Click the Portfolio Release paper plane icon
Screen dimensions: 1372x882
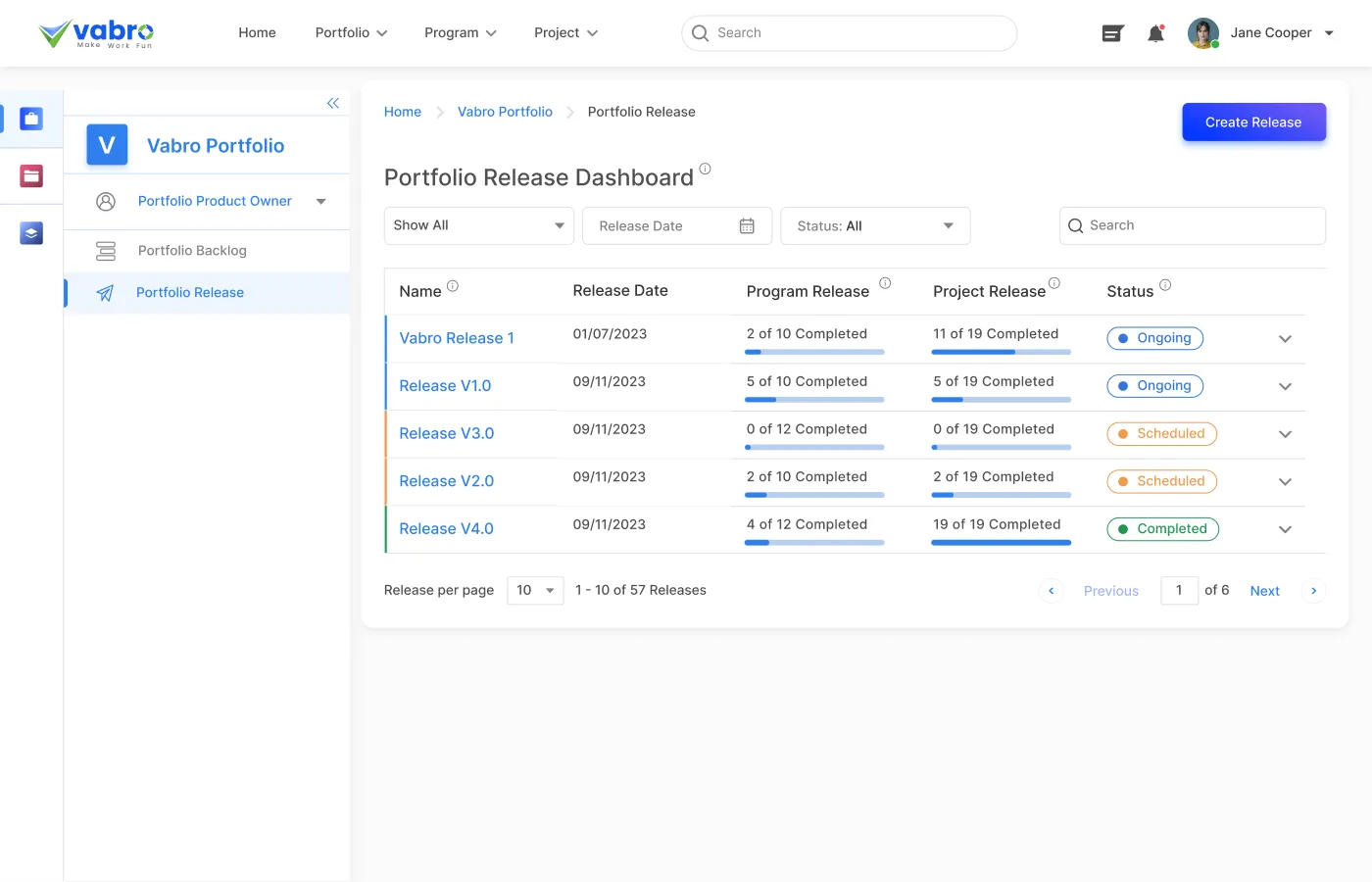click(x=106, y=292)
